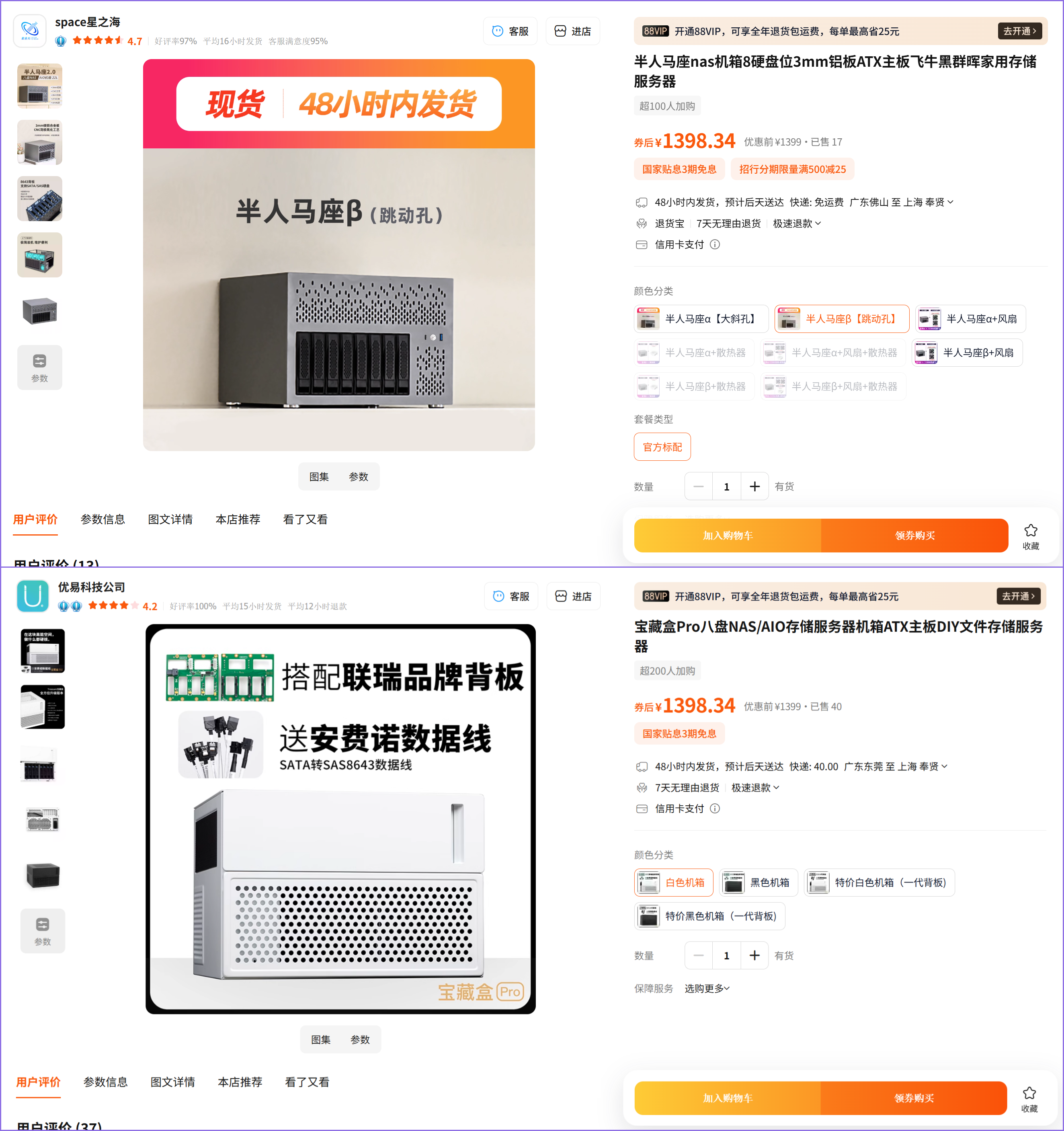Image resolution: width=1064 pixels, height=1131 pixels.
Task: Click 加入购物车 for the 宝藏盒Pro case
Action: [x=727, y=1098]
